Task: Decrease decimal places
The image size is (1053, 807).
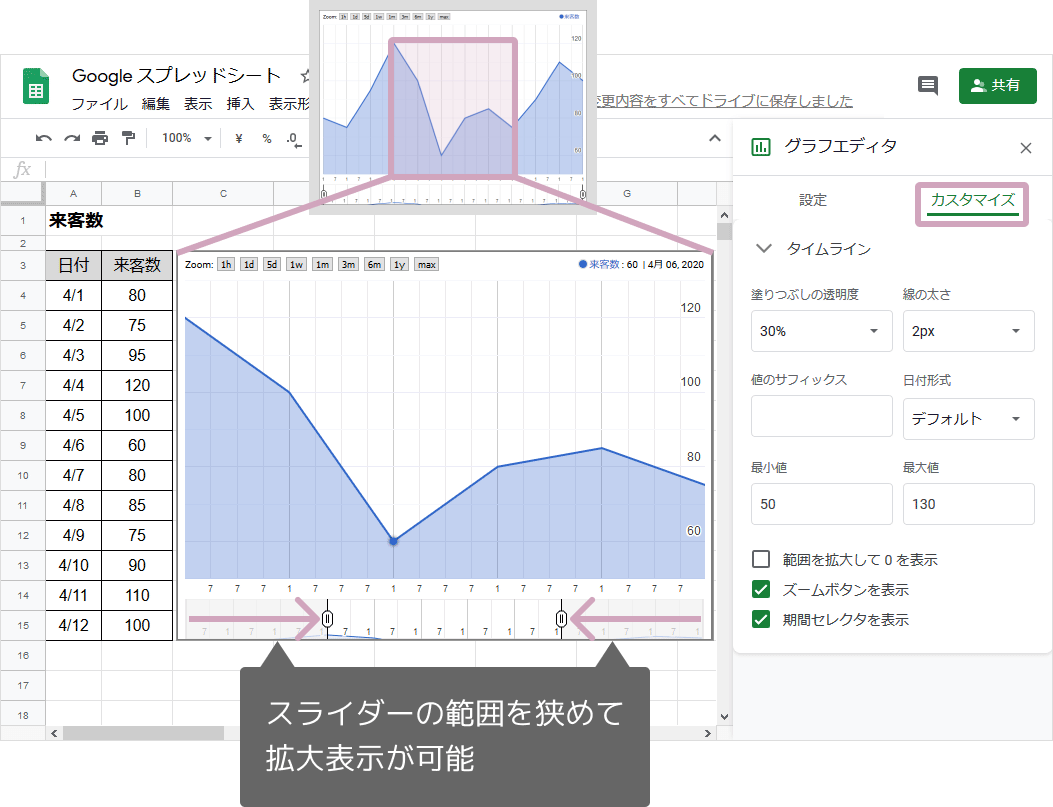Action: pos(293,139)
